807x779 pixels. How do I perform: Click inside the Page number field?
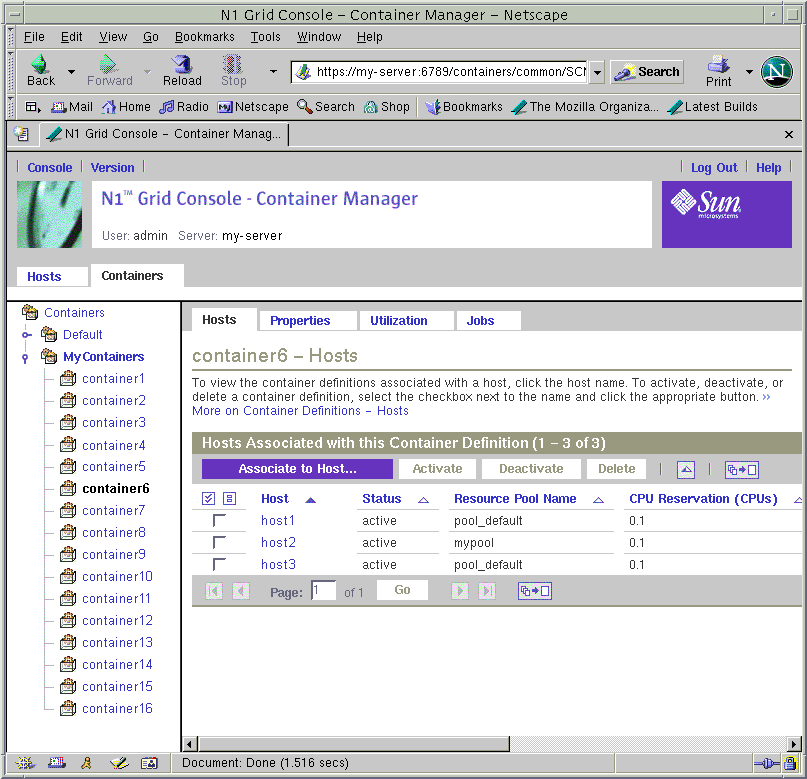[322, 590]
